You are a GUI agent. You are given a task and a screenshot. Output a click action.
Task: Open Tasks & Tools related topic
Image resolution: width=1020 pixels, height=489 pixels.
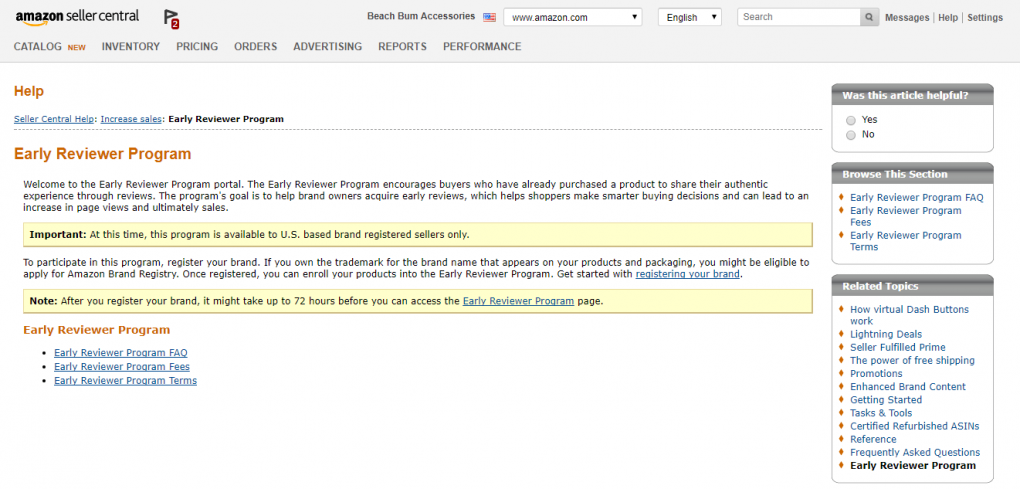click(x=881, y=413)
